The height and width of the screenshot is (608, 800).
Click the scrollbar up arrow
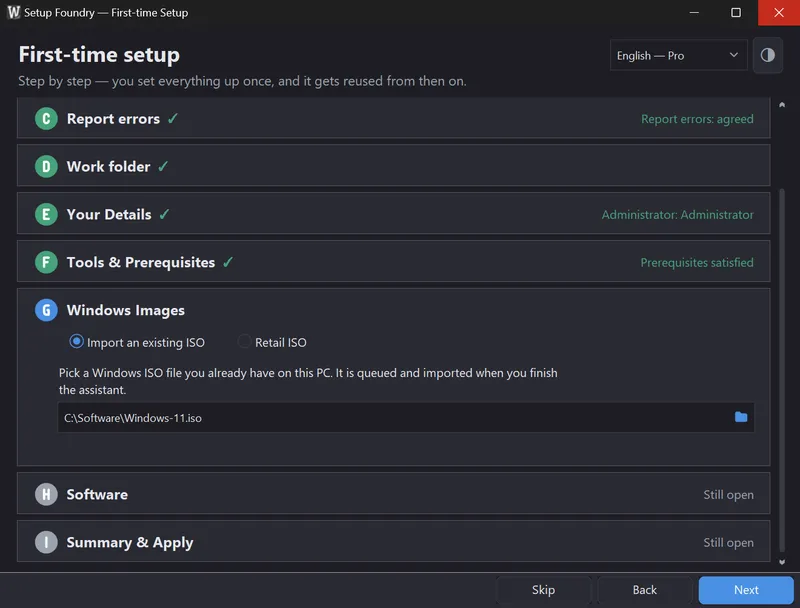pyautogui.click(x=782, y=105)
